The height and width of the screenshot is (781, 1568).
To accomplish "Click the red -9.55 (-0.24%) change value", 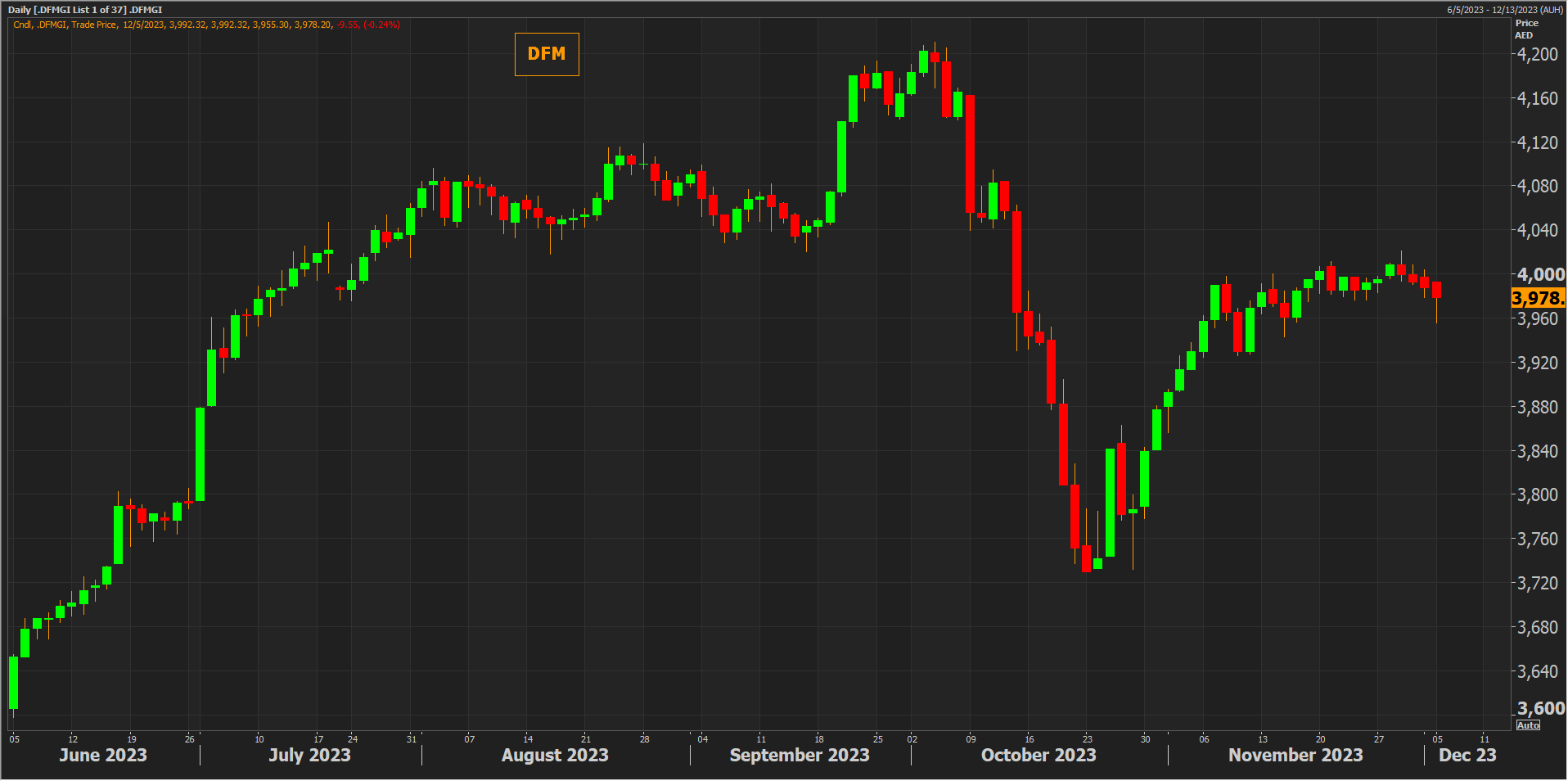I will point(368,25).
